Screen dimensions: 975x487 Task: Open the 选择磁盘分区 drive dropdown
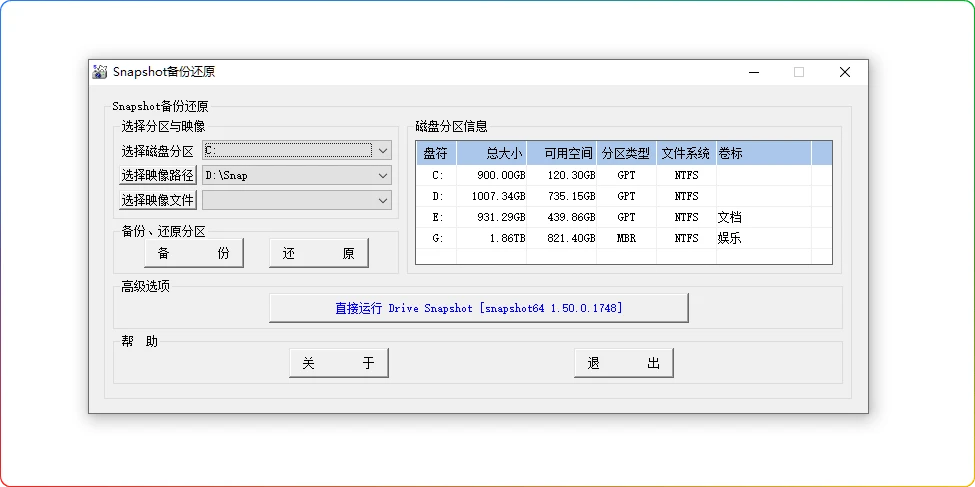(x=297, y=151)
